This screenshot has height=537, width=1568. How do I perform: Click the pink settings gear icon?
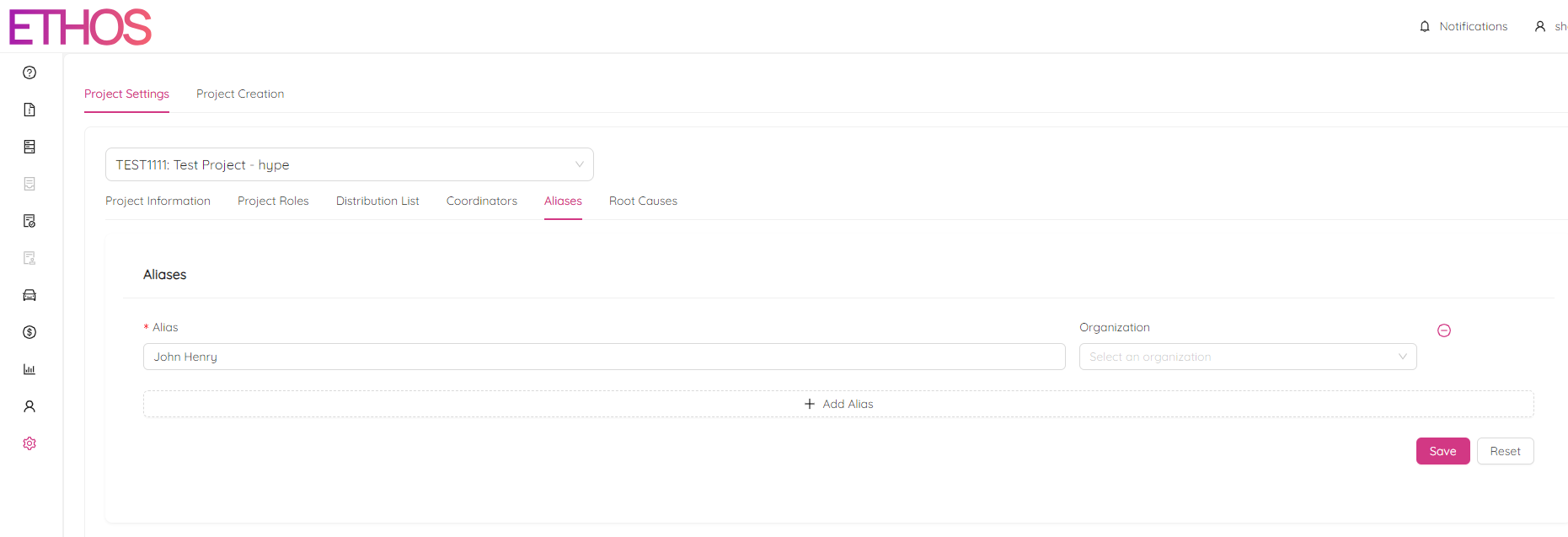[29, 443]
